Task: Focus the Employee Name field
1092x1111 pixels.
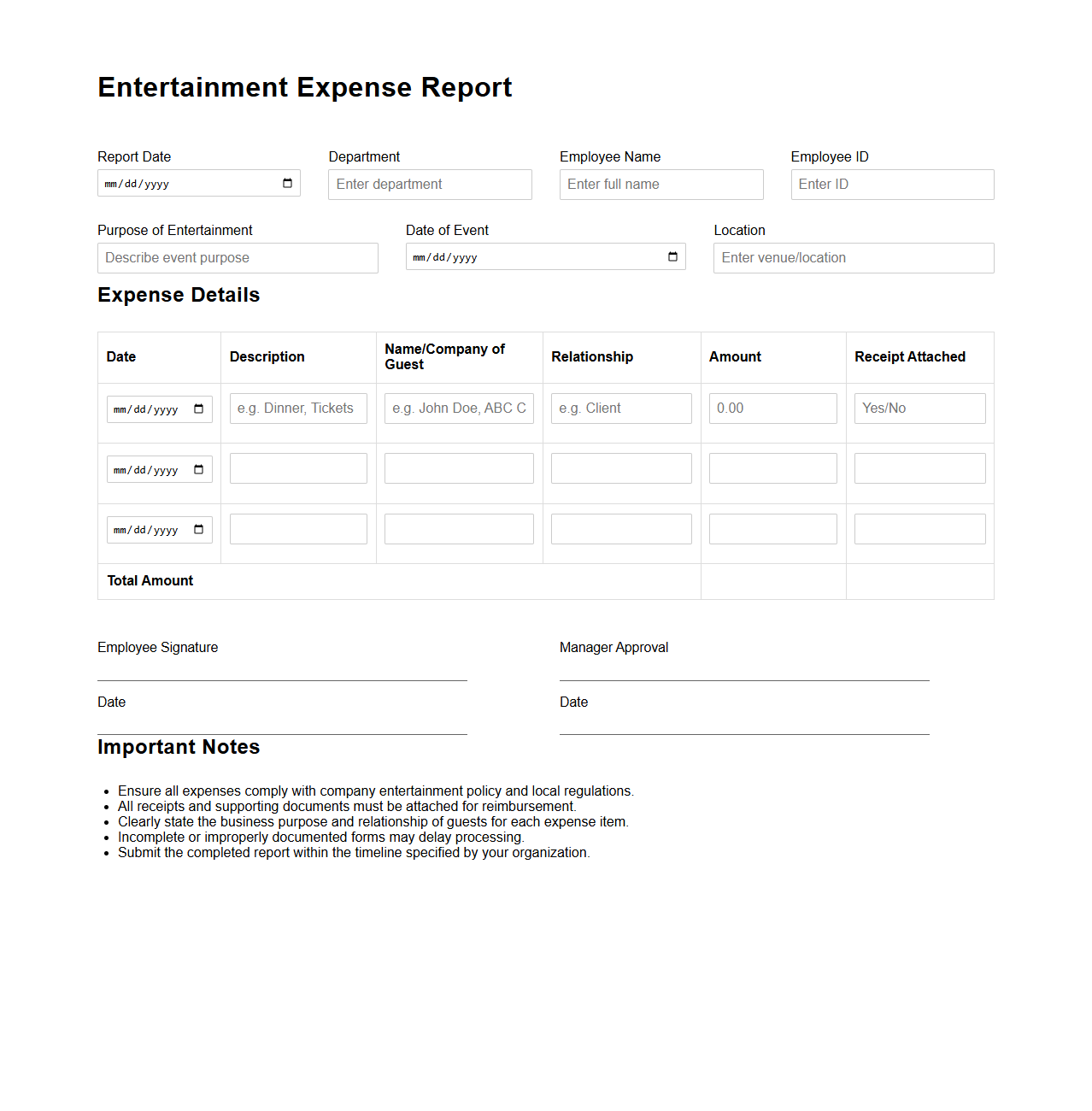Action: coord(660,185)
